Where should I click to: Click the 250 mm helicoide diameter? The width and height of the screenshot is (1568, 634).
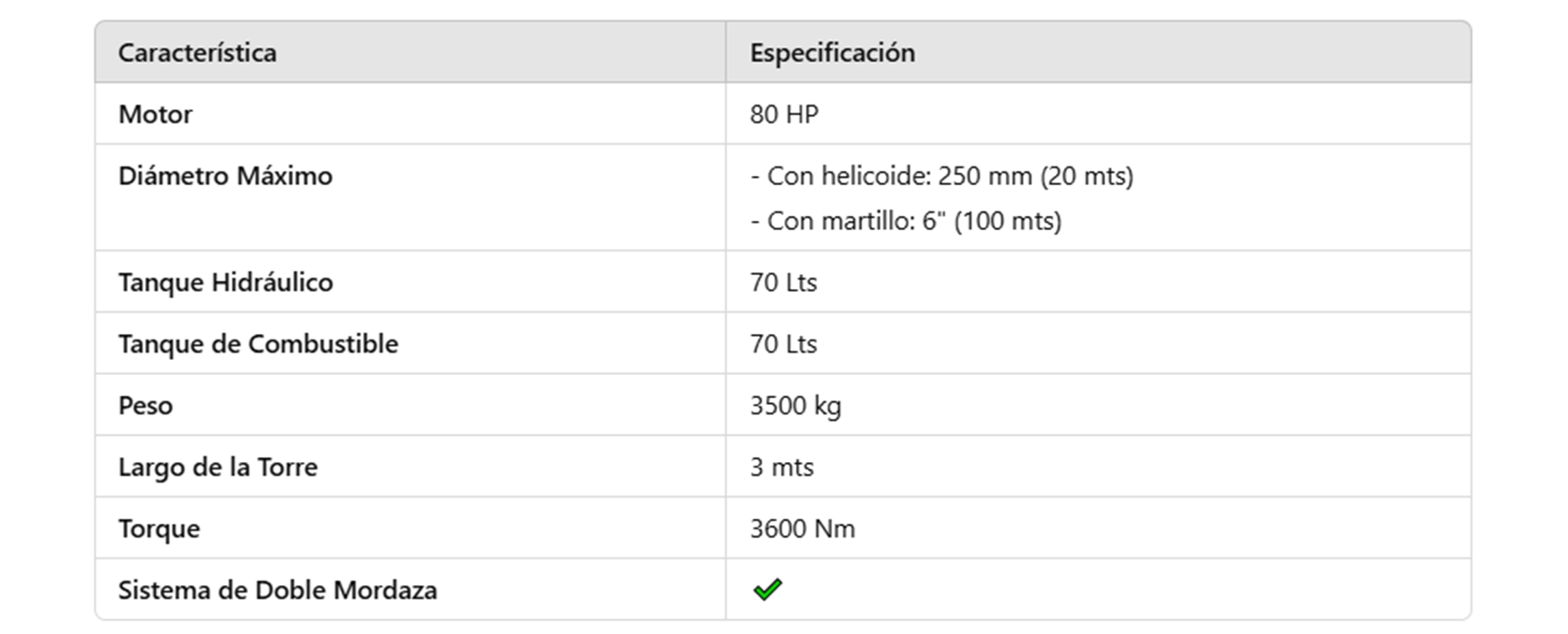pos(985,176)
